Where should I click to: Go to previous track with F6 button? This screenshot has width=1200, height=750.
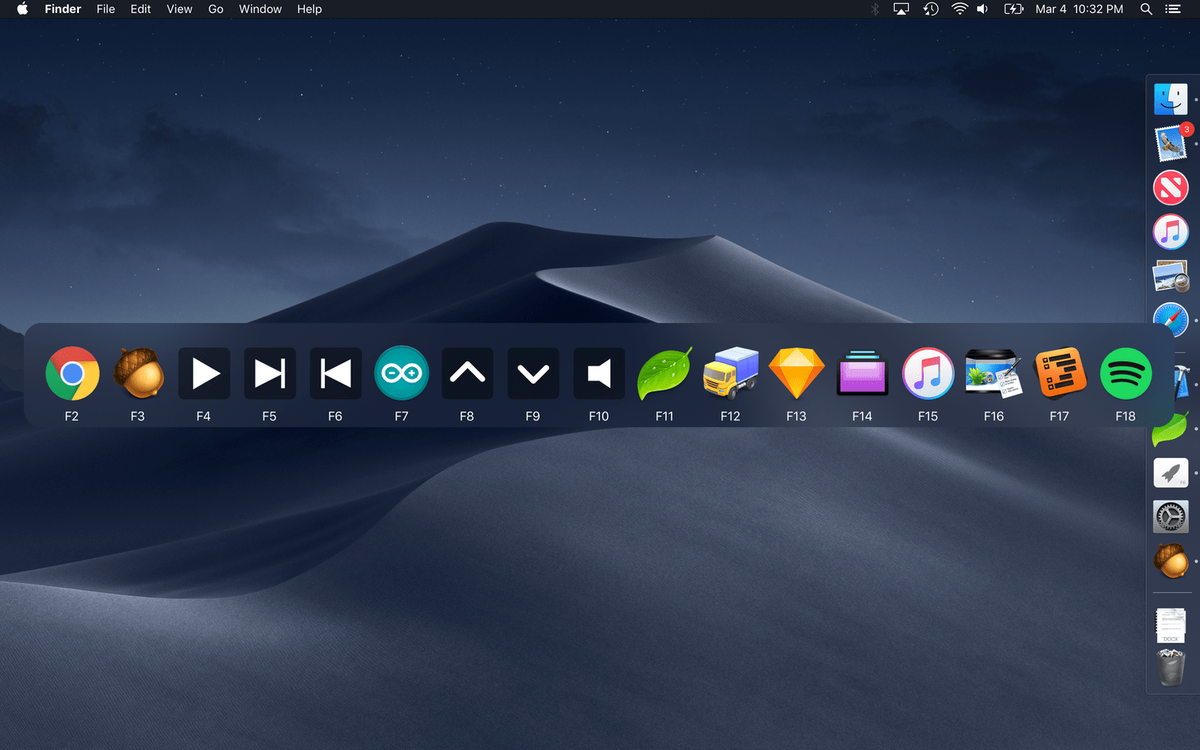pos(335,374)
